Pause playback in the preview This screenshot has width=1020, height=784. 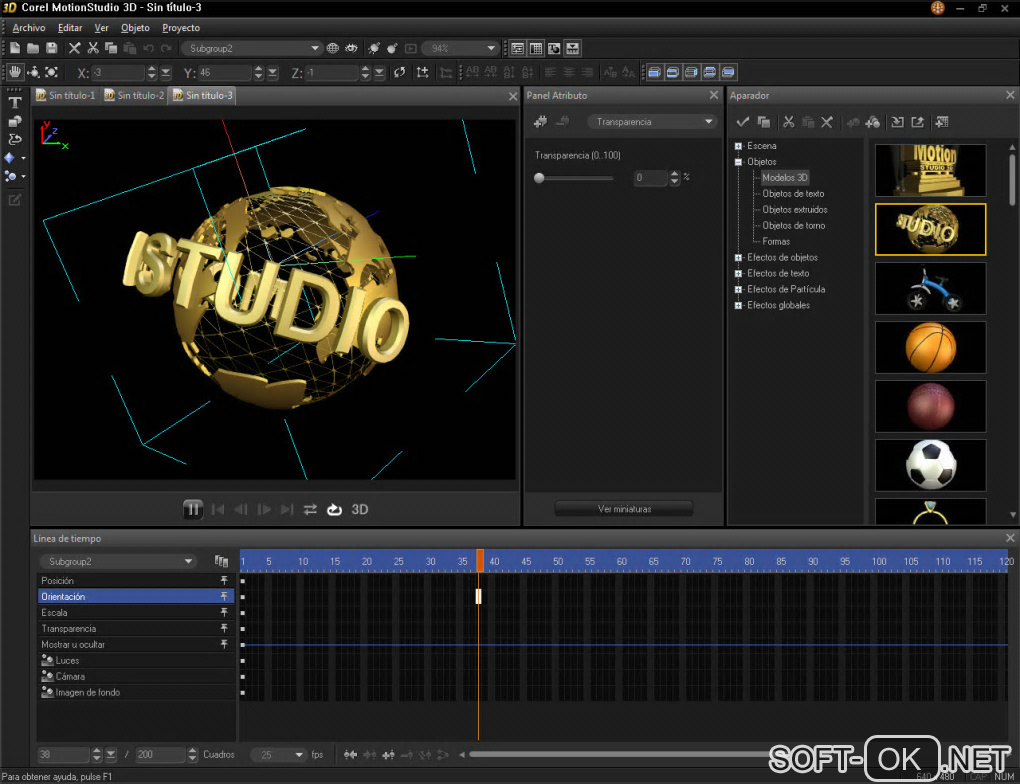(x=193, y=509)
